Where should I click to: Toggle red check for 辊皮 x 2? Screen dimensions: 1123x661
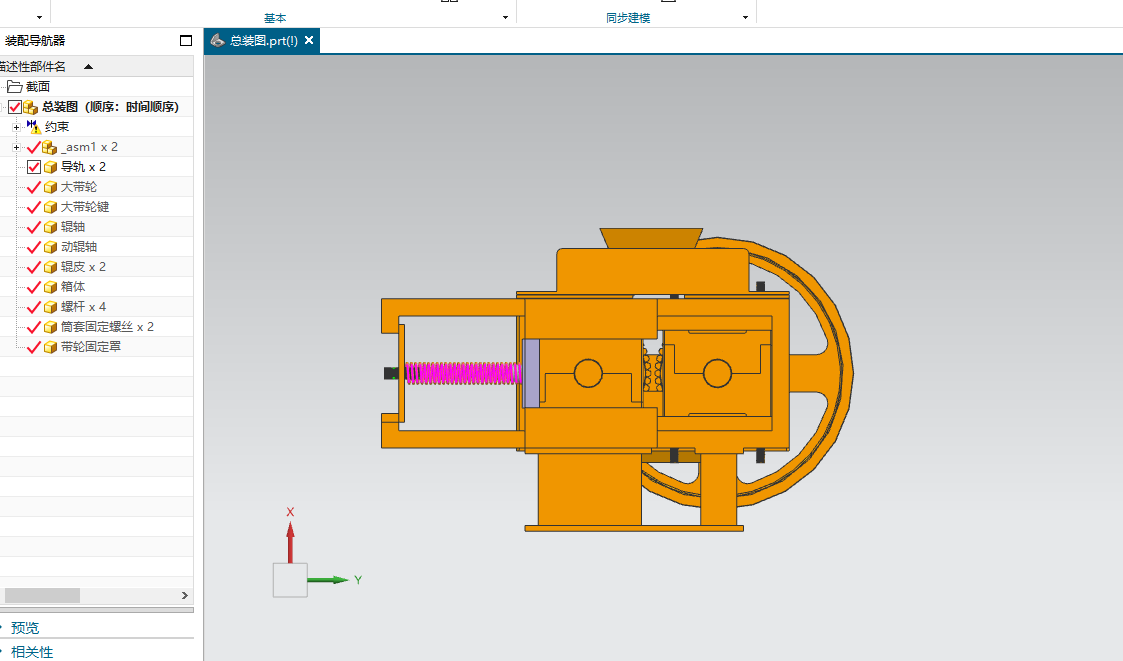click(x=33, y=268)
